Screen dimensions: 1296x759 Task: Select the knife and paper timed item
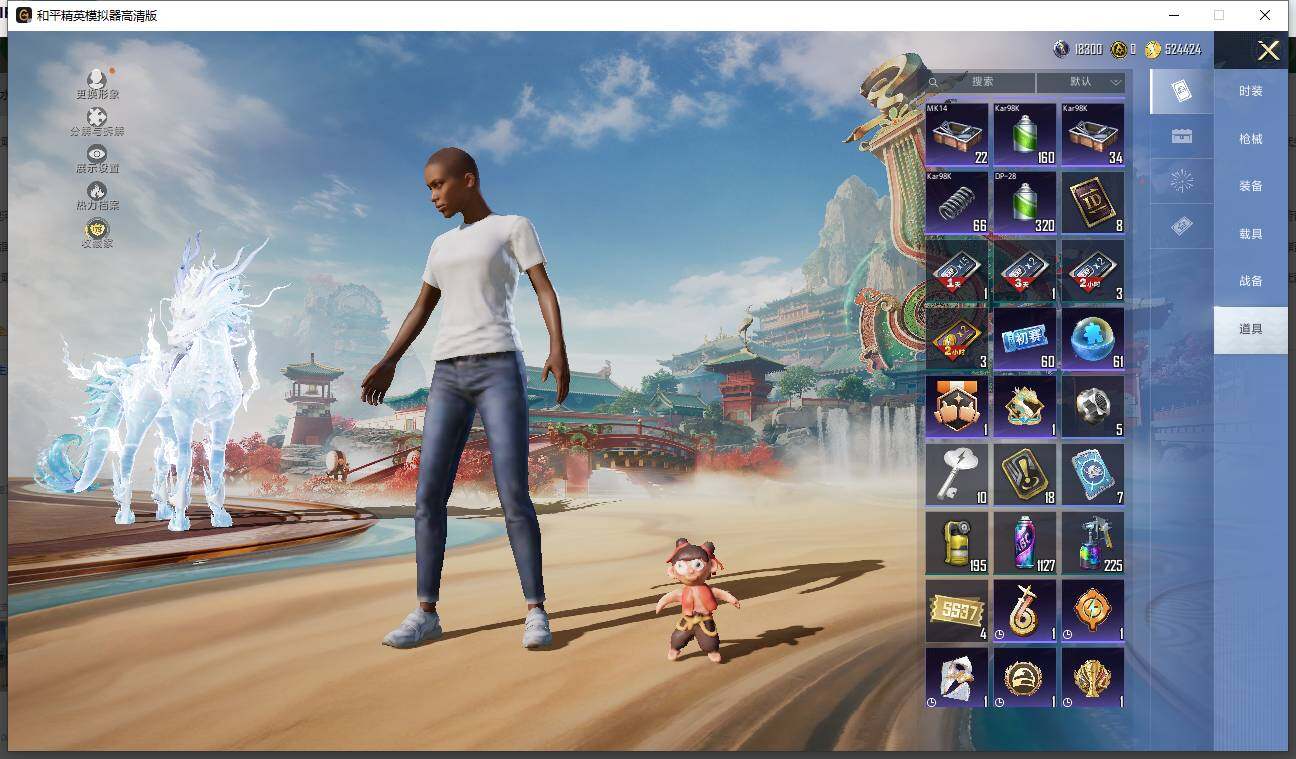[x=957, y=678]
